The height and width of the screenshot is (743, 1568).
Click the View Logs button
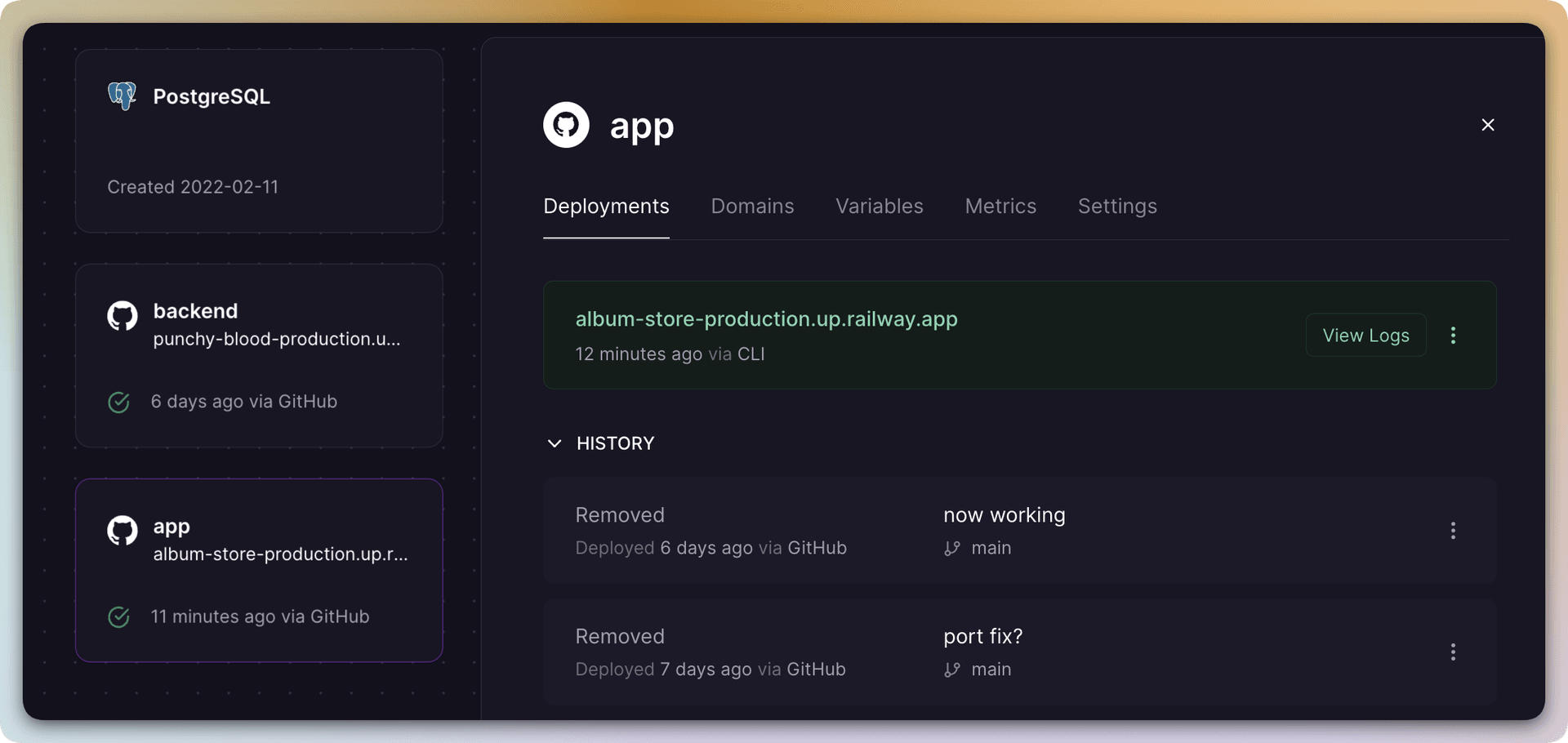[1365, 335]
